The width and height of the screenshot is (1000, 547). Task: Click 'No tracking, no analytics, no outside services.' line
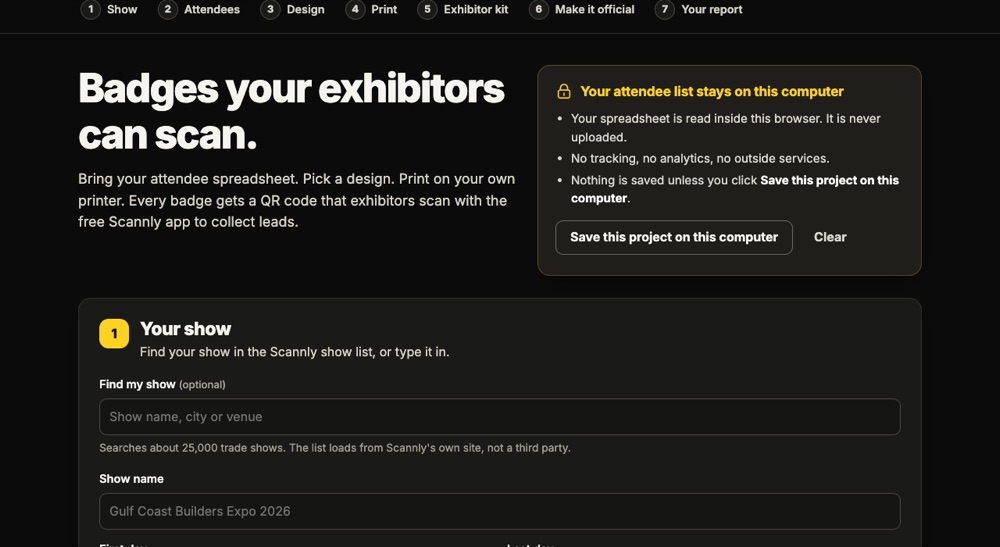point(700,158)
